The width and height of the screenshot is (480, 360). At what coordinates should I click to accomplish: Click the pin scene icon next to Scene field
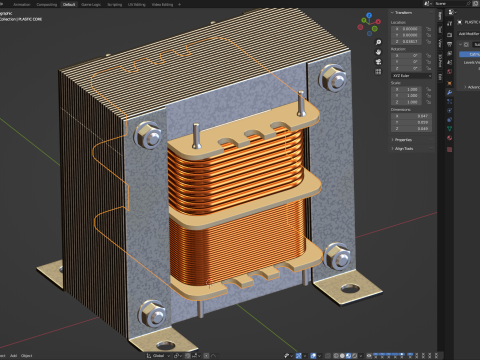tap(469, 3)
